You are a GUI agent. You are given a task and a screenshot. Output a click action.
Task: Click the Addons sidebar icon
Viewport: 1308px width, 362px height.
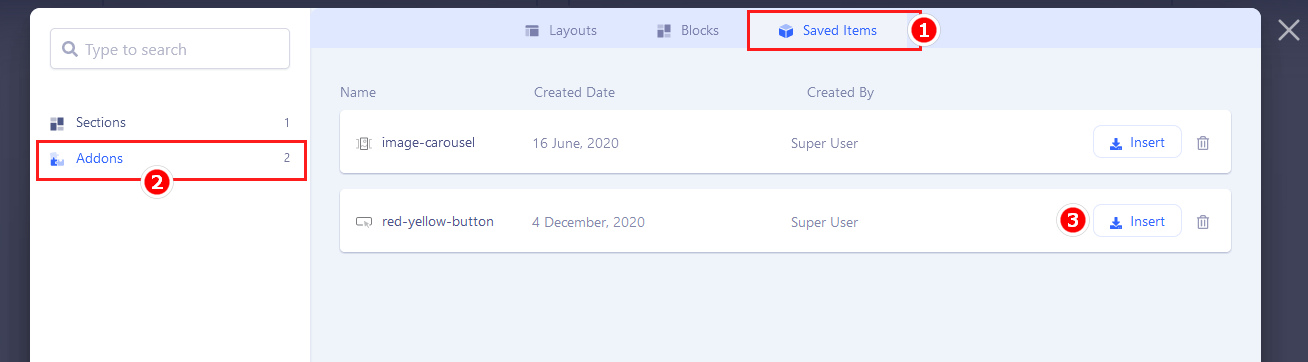click(x=57, y=159)
